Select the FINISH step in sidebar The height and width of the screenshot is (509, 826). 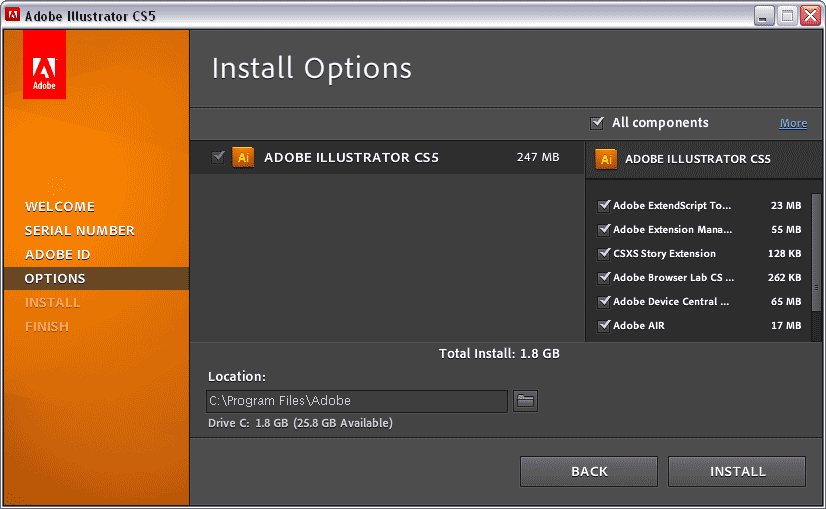[47, 327]
